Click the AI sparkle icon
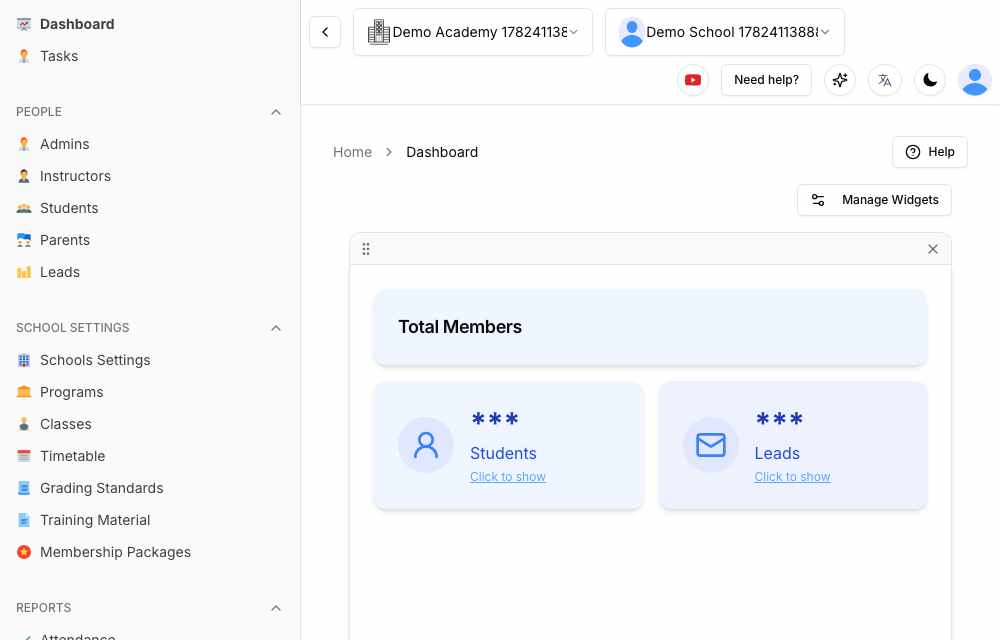Image resolution: width=1000 pixels, height=640 pixels. point(840,80)
